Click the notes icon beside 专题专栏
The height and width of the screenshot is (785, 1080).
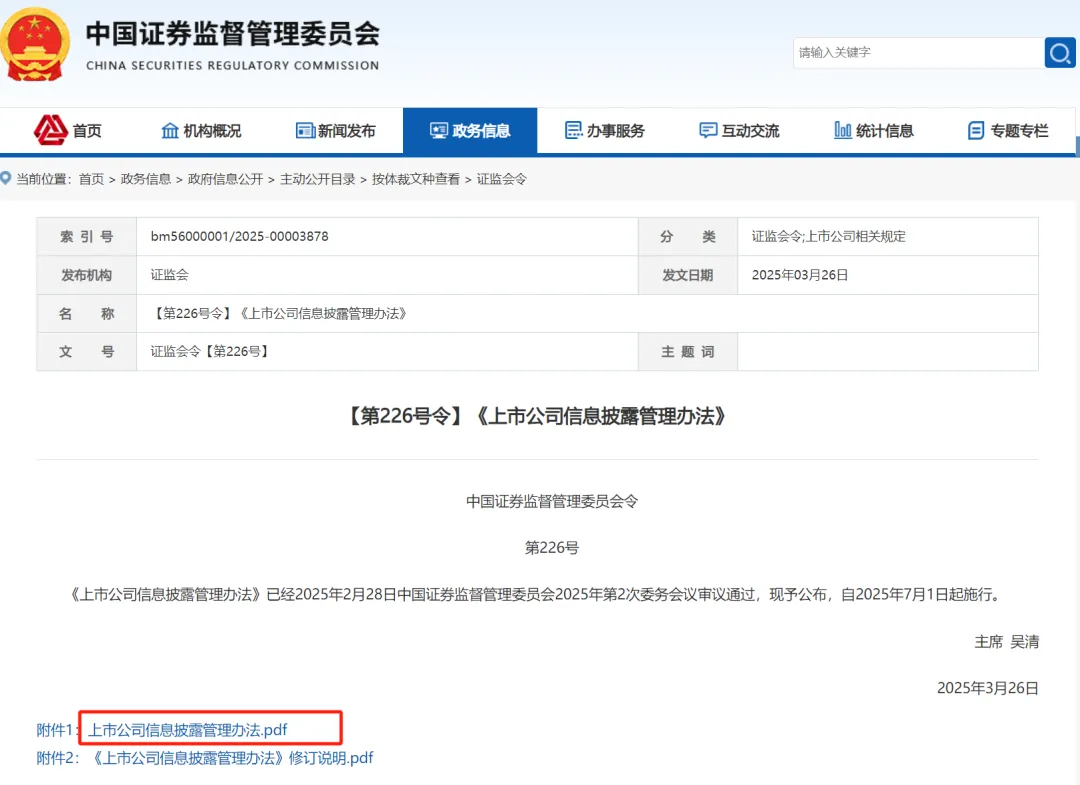[976, 130]
